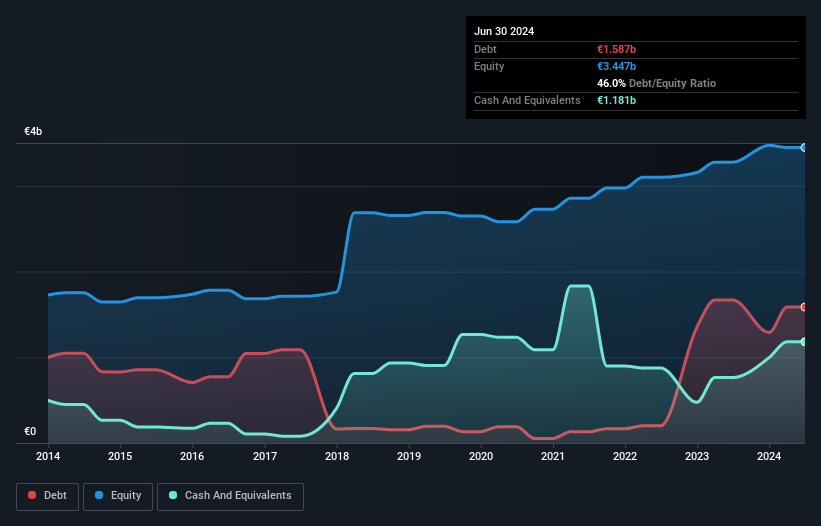Click the 2014 x-axis label
The height and width of the screenshot is (526, 821).
[48, 456]
